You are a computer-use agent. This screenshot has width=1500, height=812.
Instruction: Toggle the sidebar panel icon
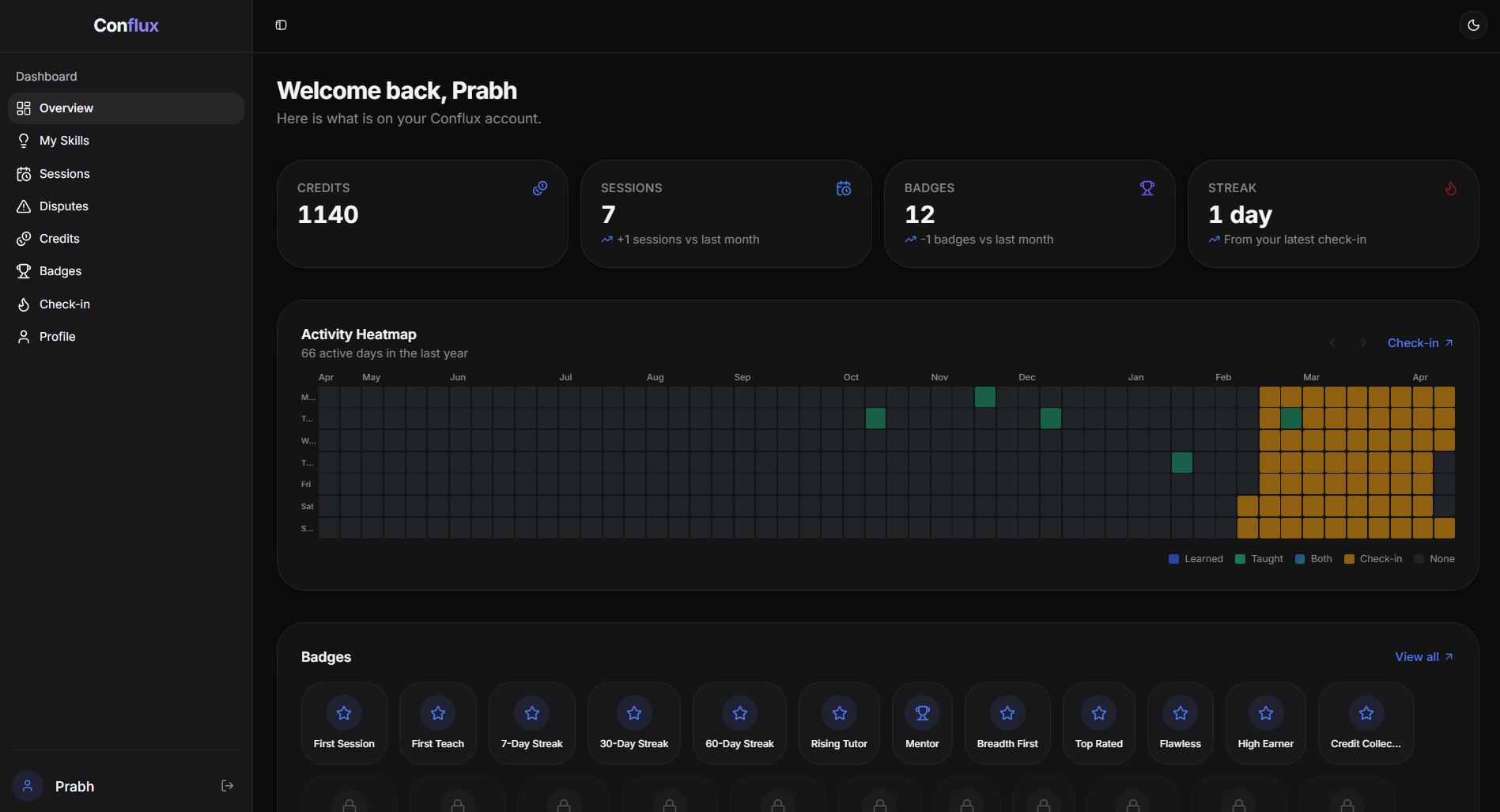pos(281,25)
